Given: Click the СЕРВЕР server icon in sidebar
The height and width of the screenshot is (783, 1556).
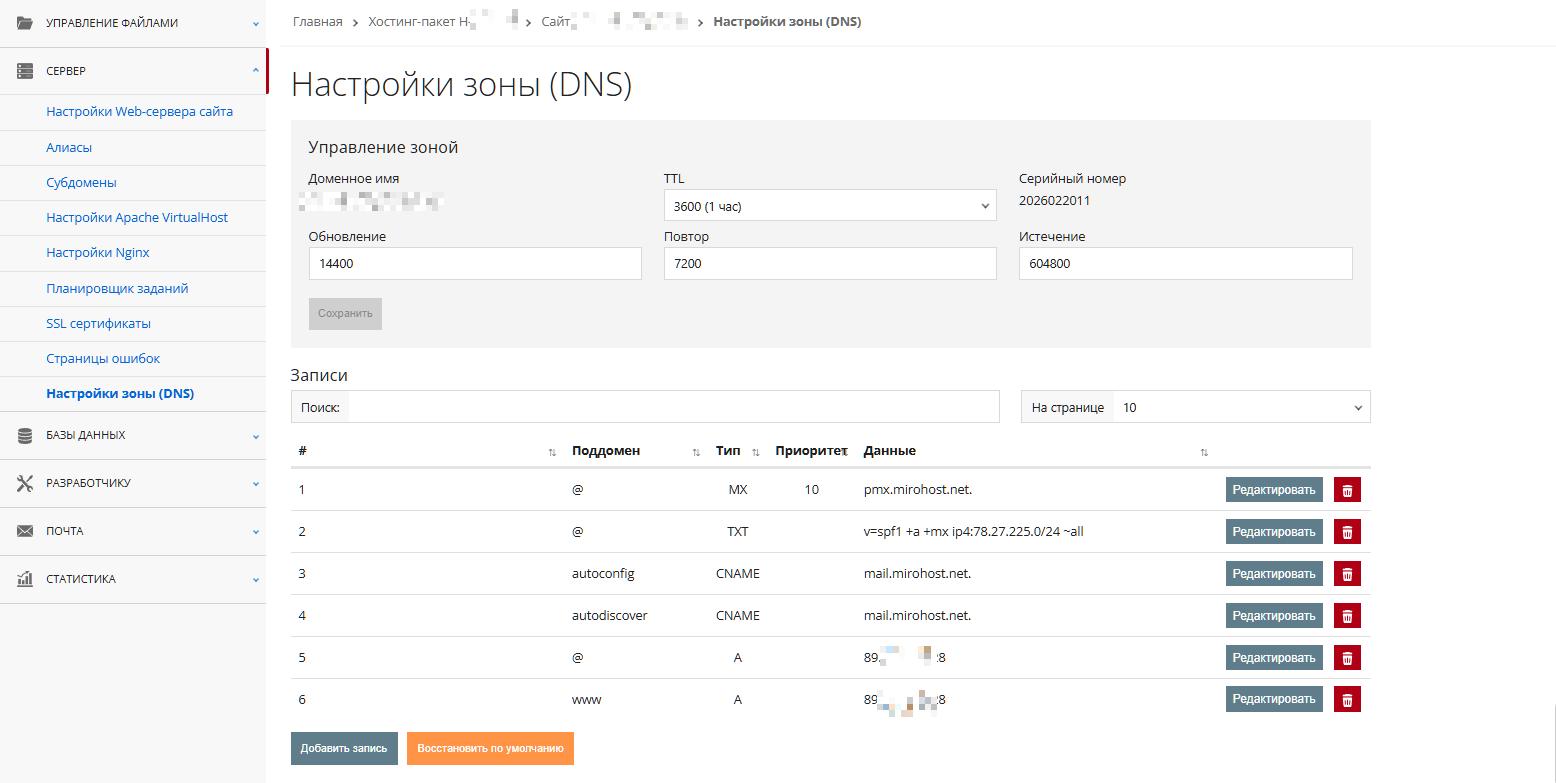Looking at the screenshot, I should [x=27, y=70].
